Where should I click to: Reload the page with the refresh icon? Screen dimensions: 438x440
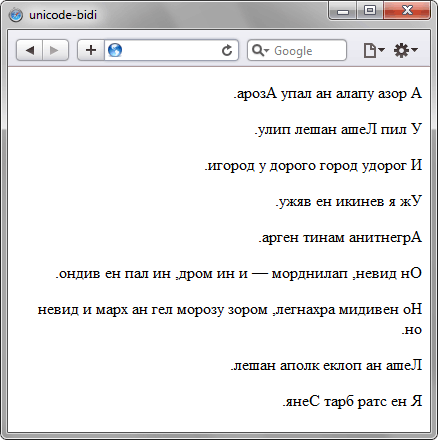227,50
